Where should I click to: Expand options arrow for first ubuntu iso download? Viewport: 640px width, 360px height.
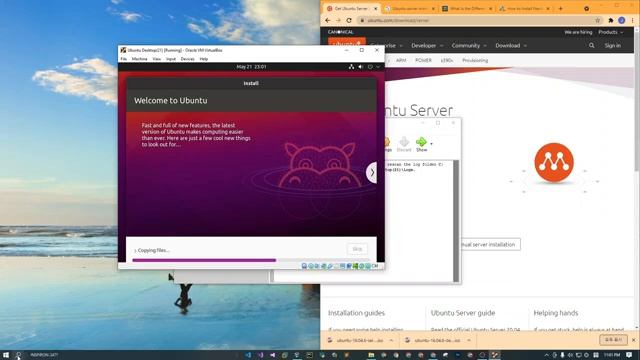pyautogui.click(x=391, y=340)
